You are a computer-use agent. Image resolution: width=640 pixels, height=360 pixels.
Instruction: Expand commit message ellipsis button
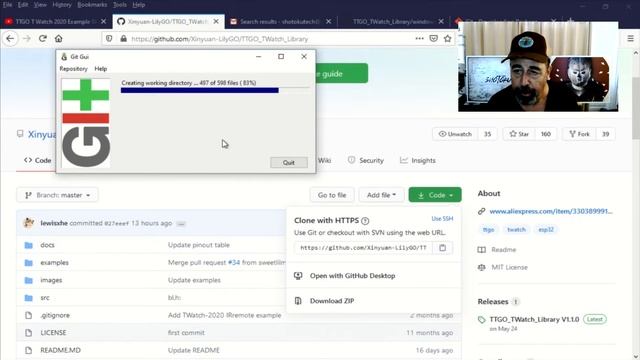(x=181, y=224)
